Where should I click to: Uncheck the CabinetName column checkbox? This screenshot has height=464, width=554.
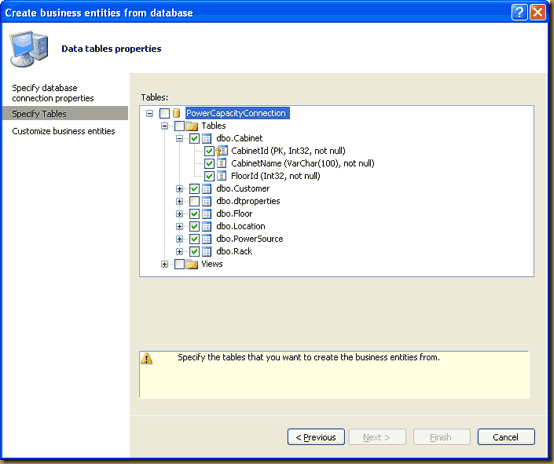tap(209, 164)
